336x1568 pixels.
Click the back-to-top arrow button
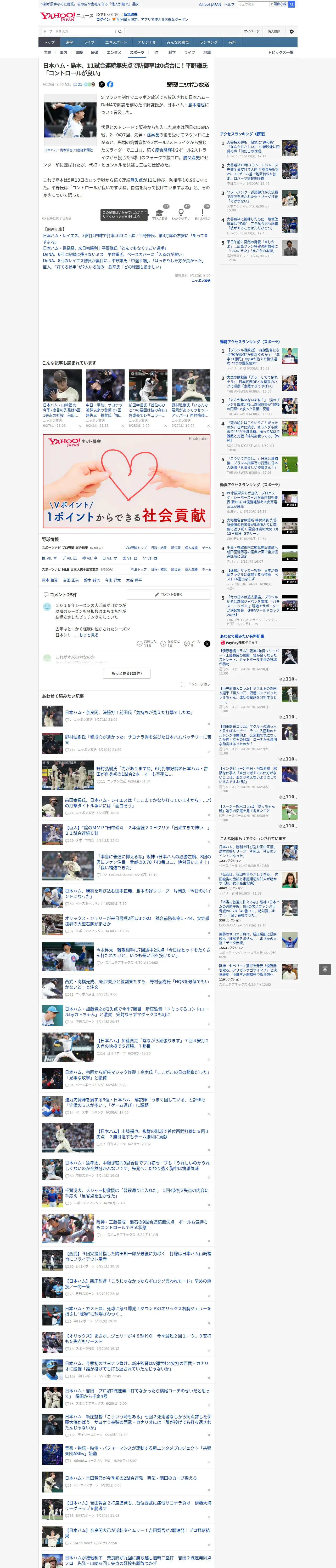click(x=325, y=969)
